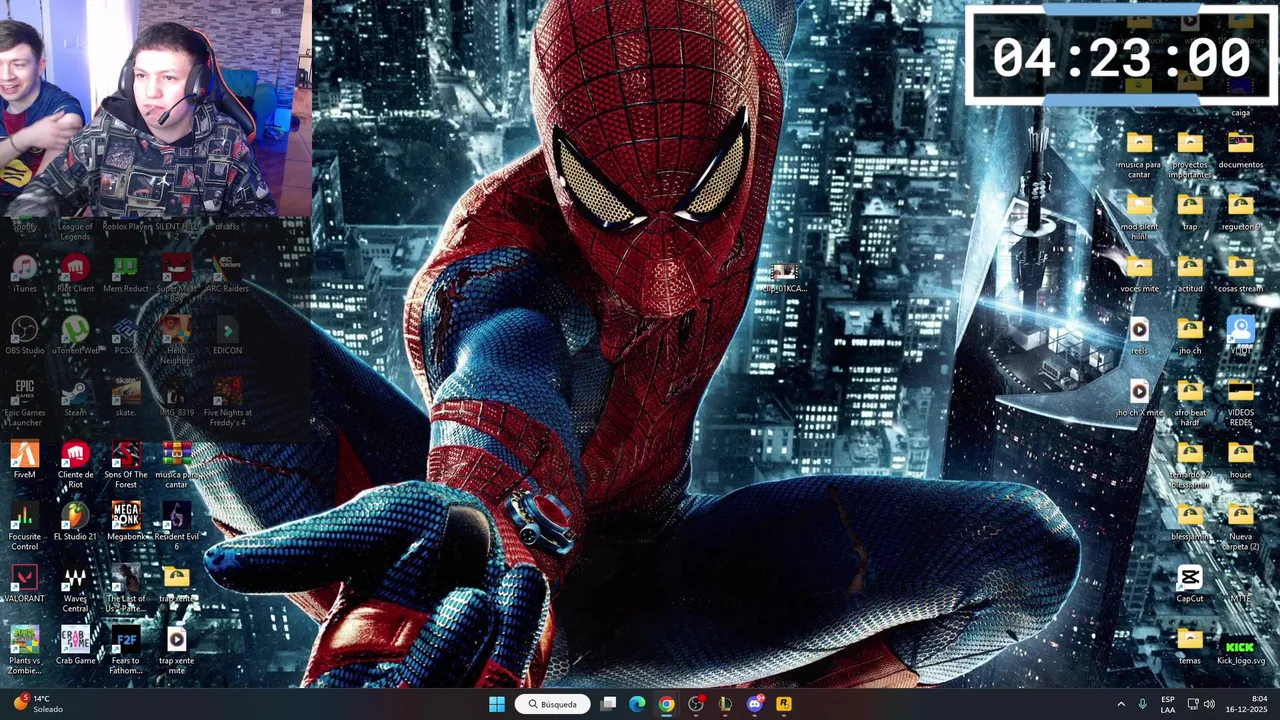Open the Nueva carpeta (2) folder
Image resolution: width=1280 pixels, height=720 pixels.
1241,527
